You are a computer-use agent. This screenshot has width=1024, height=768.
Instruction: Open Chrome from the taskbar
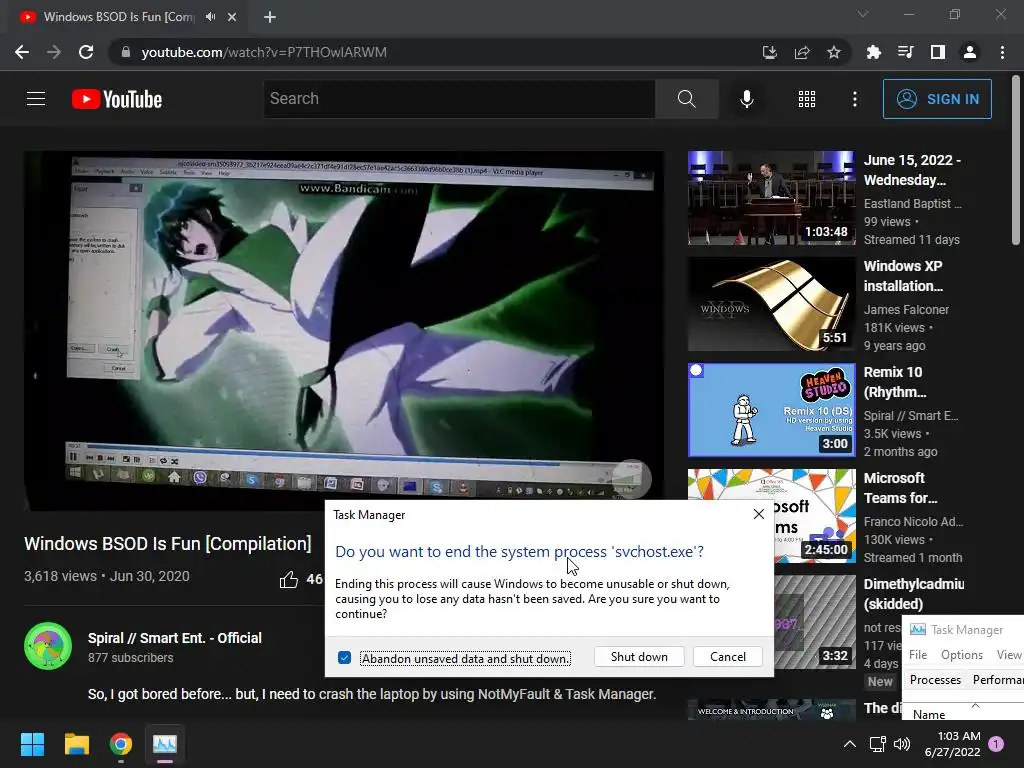(x=121, y=744)
